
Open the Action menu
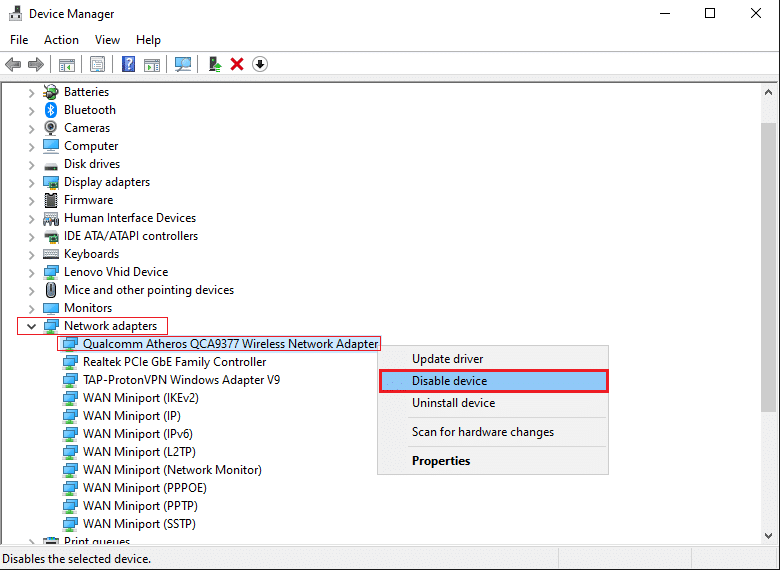61,40
